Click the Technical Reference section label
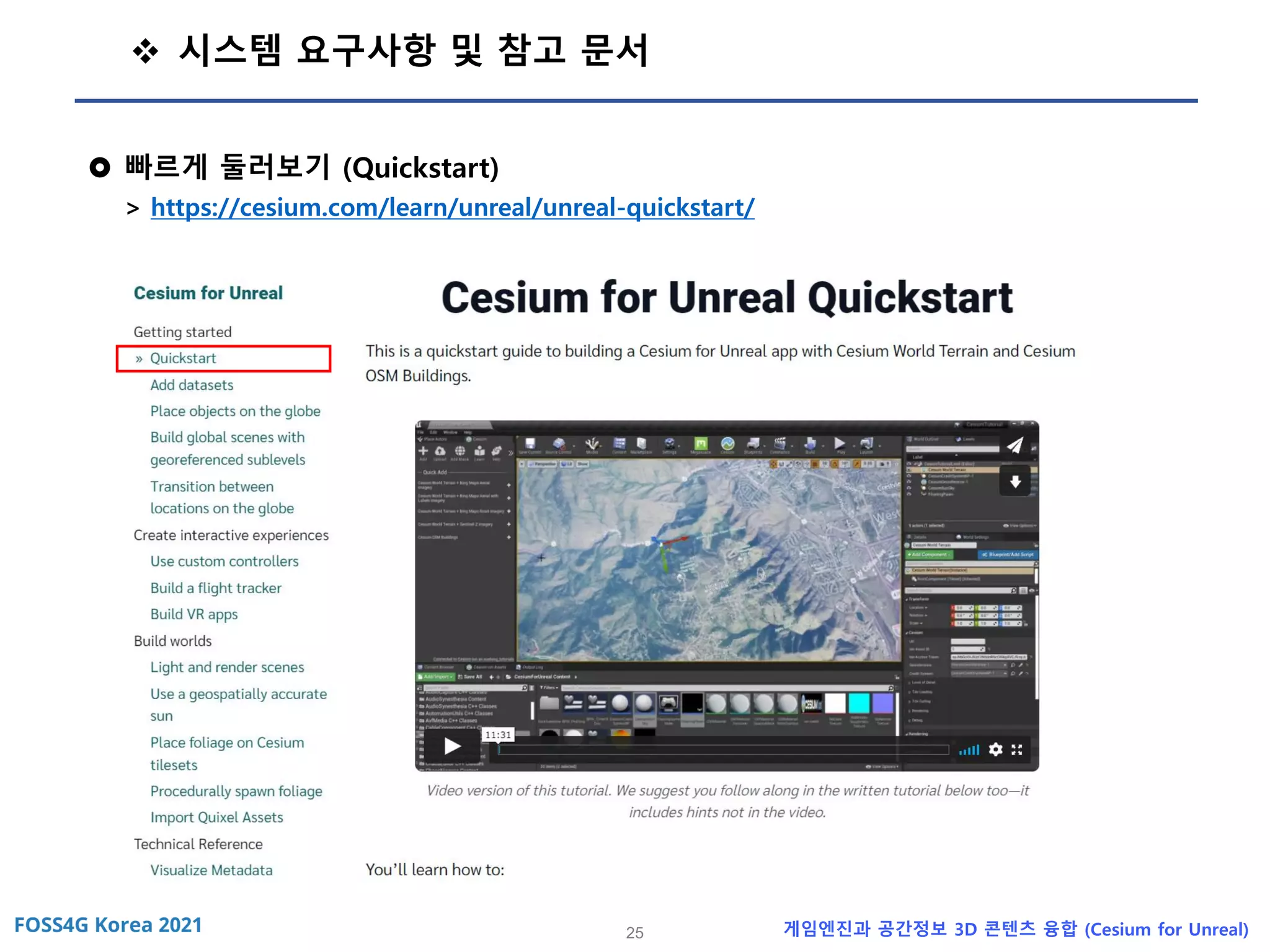Viewport: 1270px width, 952px height. tap(198, 844)
